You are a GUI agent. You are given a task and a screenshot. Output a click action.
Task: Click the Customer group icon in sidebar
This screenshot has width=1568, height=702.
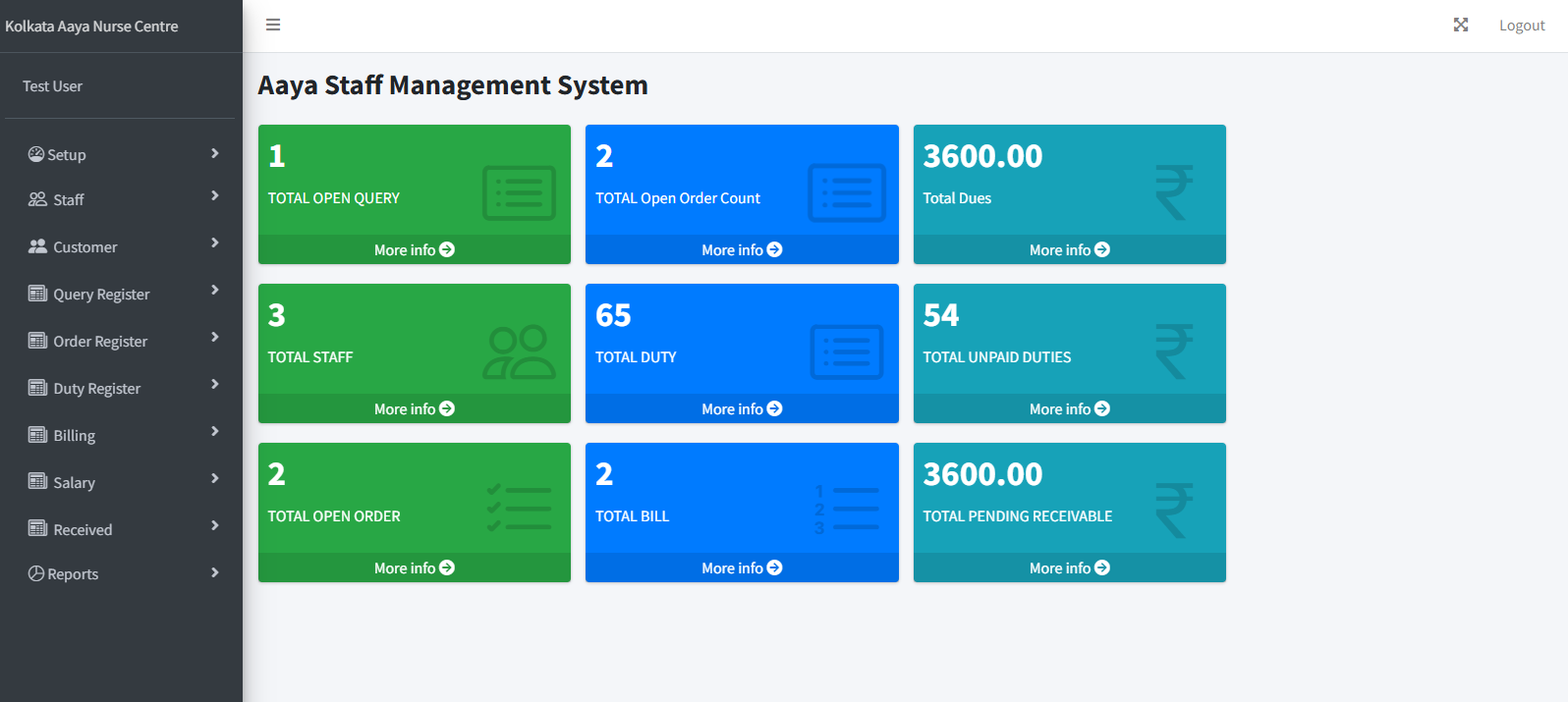(x=37, y=246)
